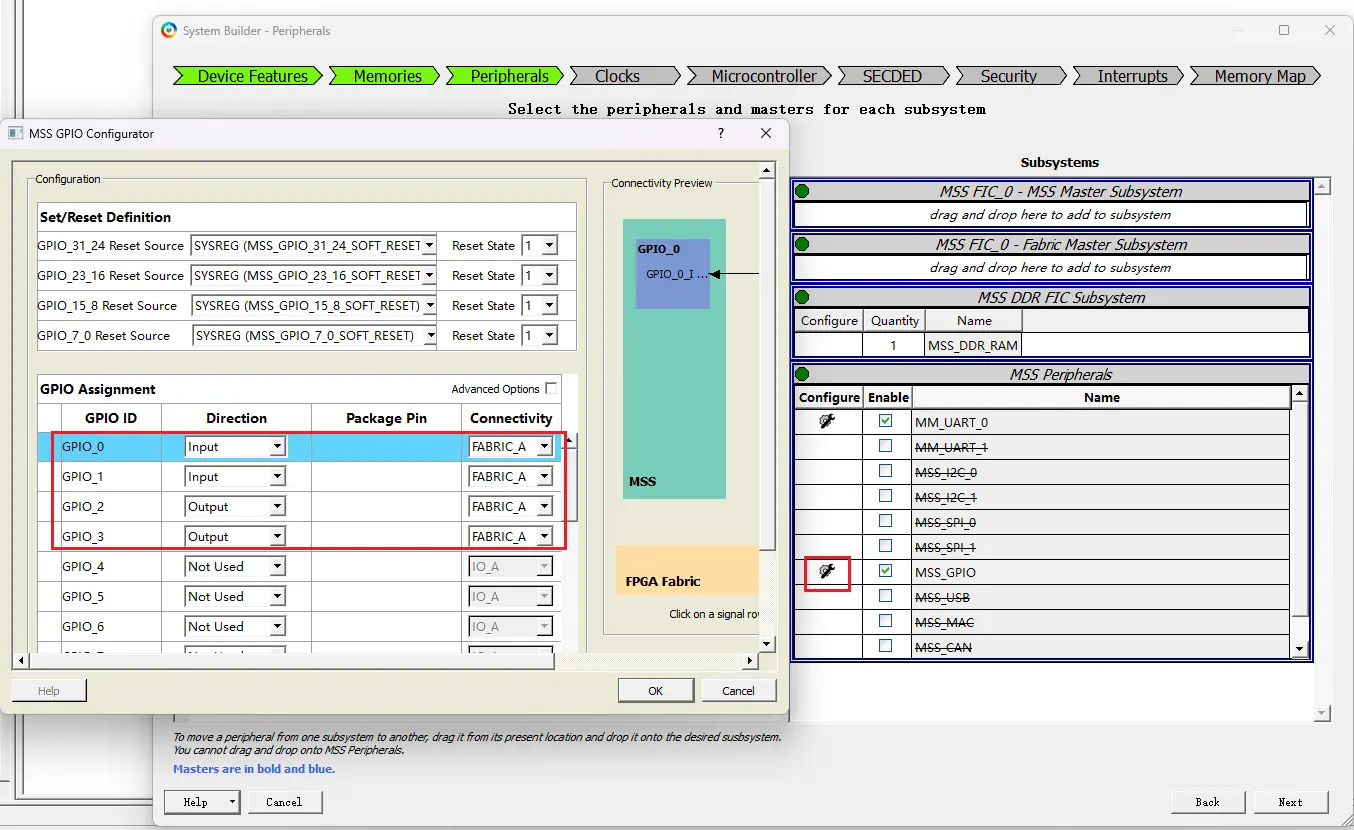Enable the MSS_USB peripheral checkbox
This screenshot has width=1354, height=830.
(885, 596)
